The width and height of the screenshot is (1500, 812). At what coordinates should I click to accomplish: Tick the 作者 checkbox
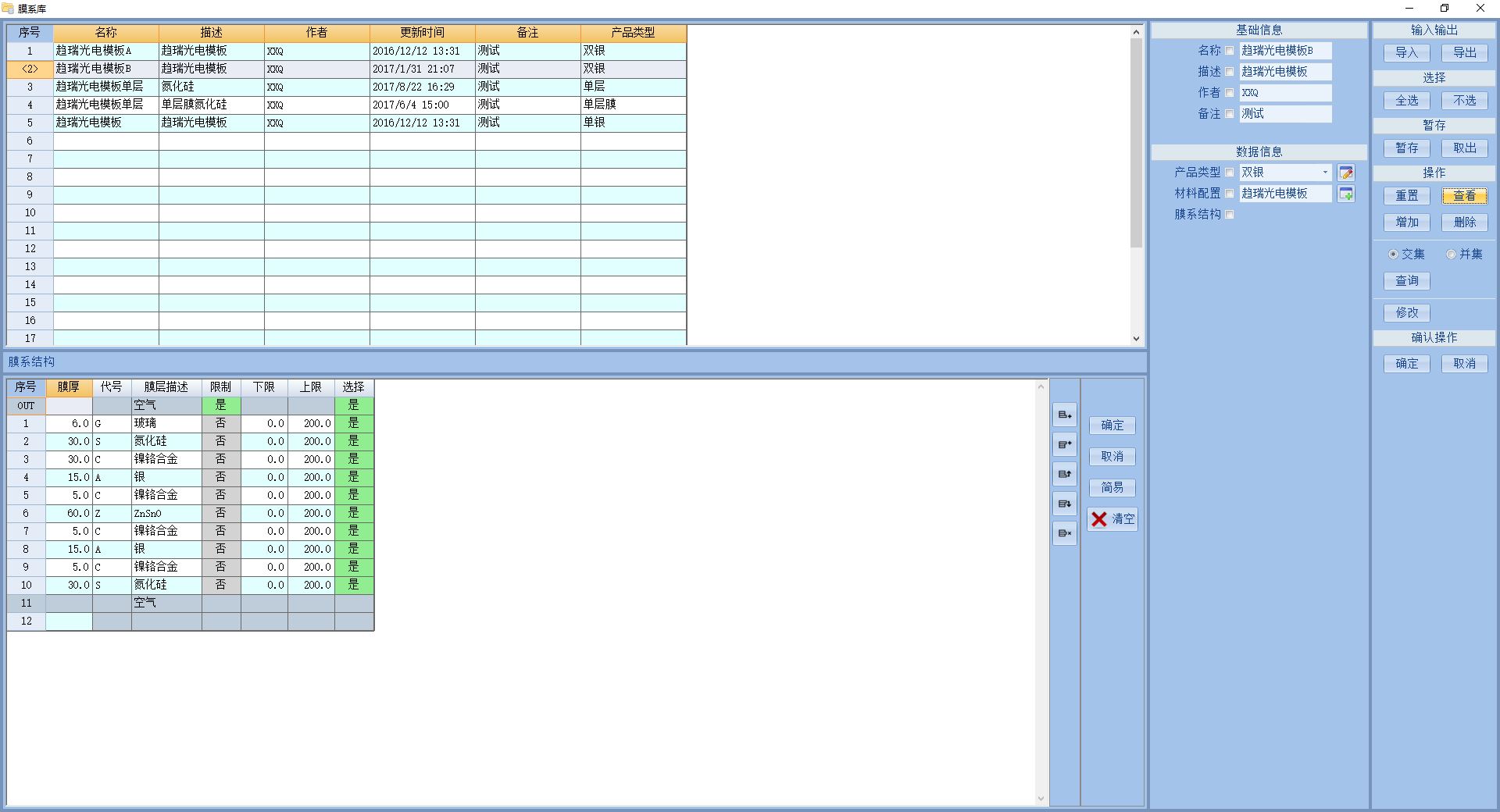tap(1230, 93)
